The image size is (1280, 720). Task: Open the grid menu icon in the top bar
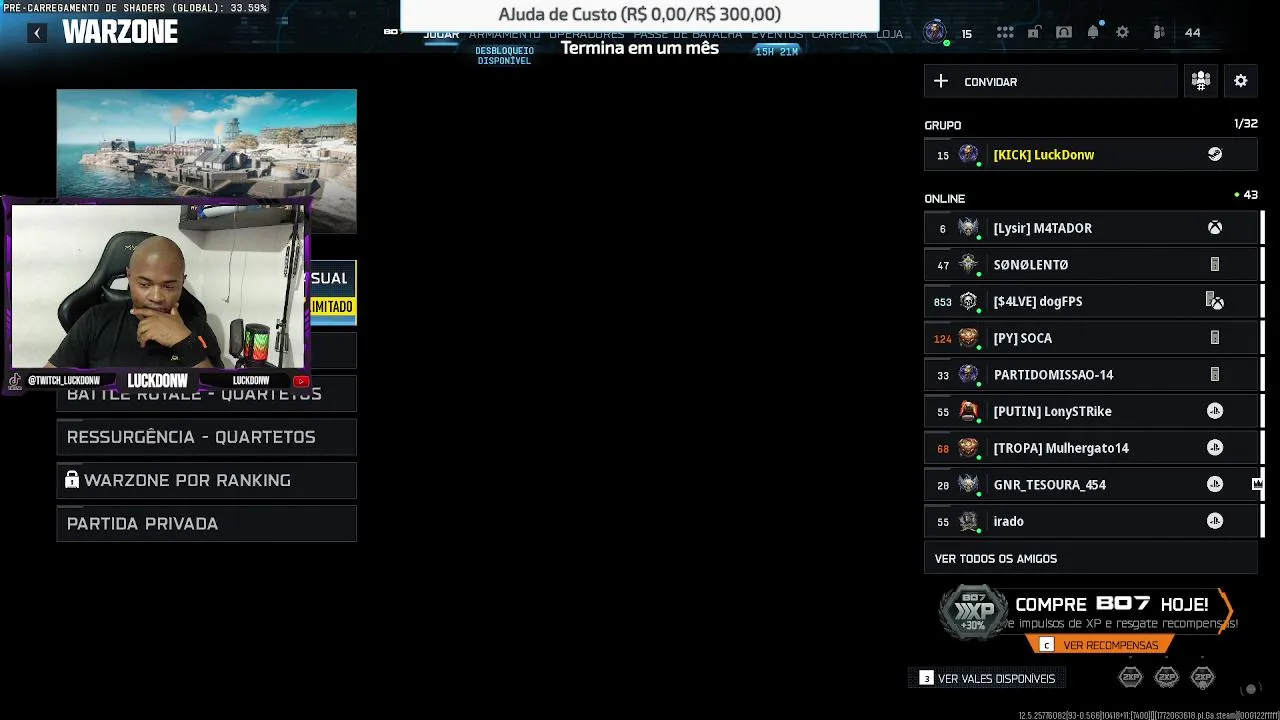[x=1005, y=33]
